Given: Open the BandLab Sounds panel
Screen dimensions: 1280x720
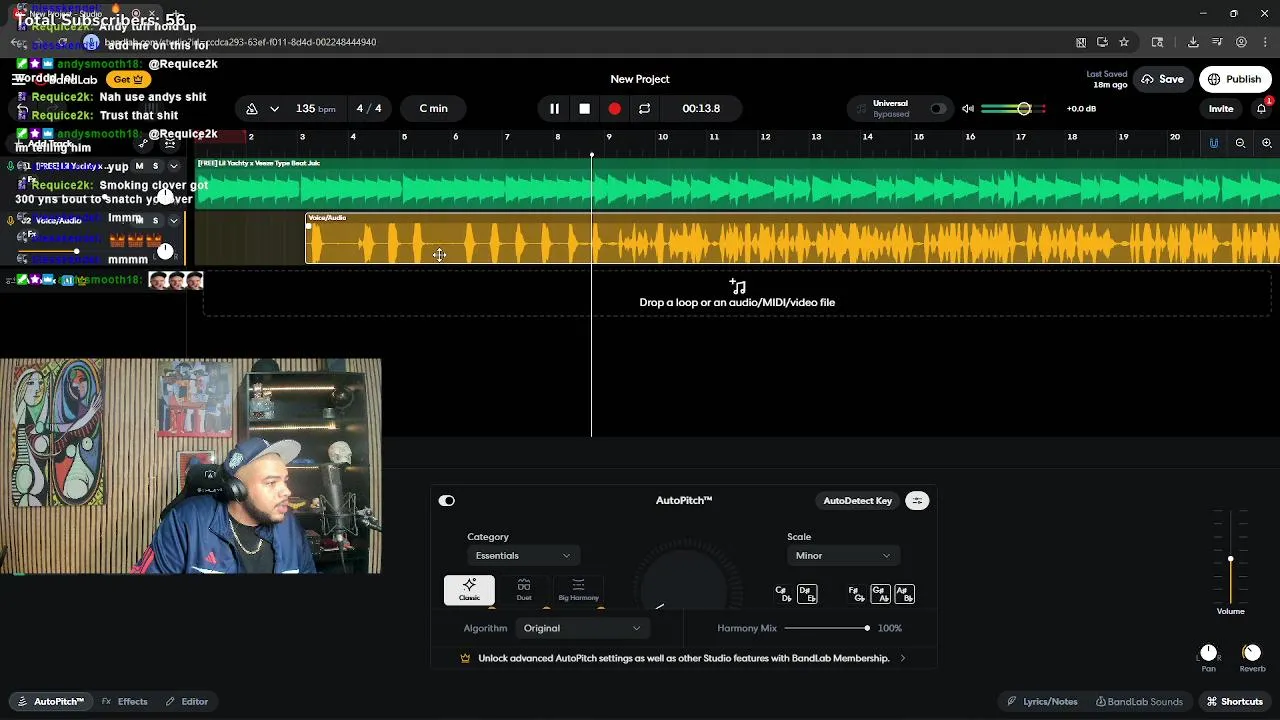Looking at the screenshot, I should click(x=1139, y=702).
